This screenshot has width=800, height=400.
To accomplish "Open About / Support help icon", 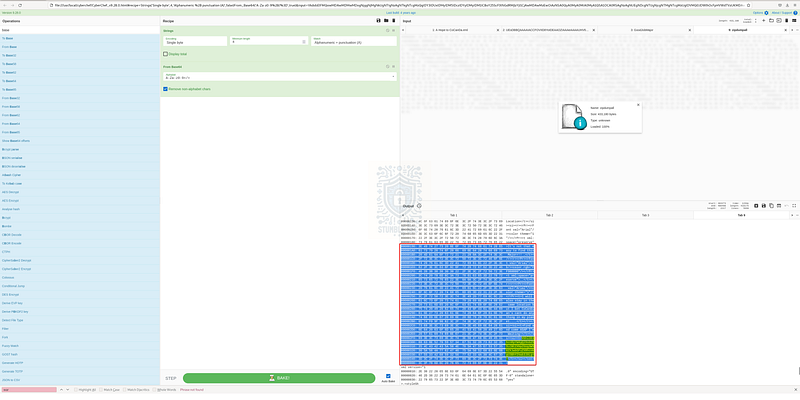I will tap(797, 12).
